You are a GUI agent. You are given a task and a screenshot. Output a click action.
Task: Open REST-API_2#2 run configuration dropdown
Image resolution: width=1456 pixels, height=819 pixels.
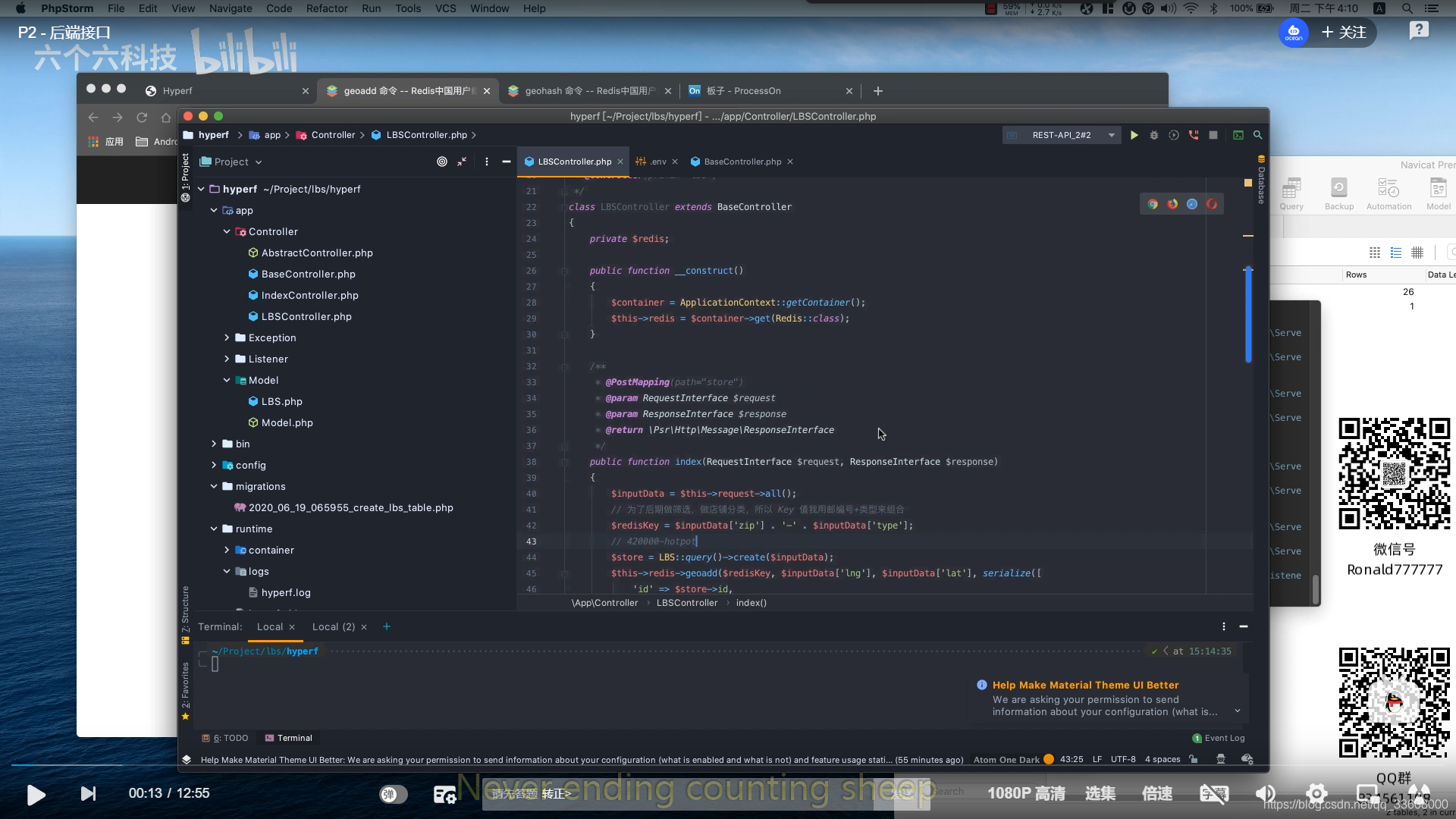tap(1112, 135)
